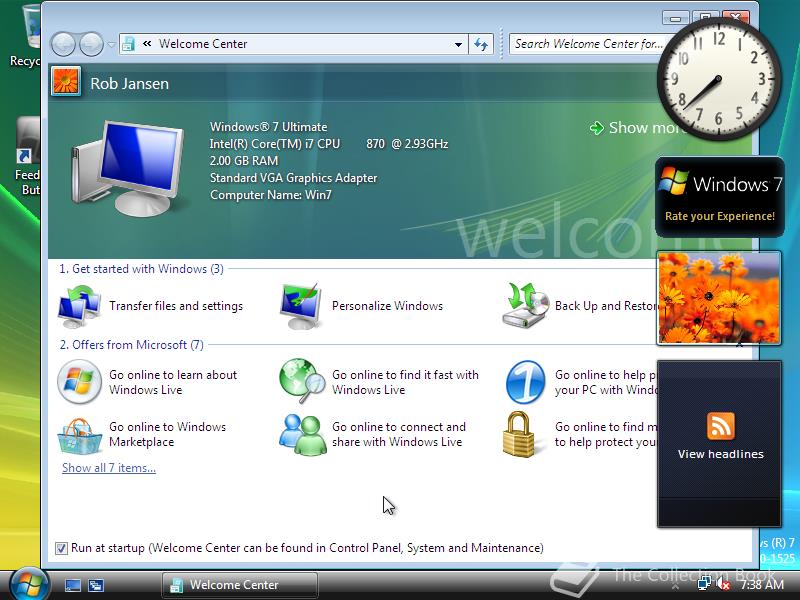Viewport: 800px width, 600px height.
Task: Click the Personalize Windows icon
Action: pos(302,306)
